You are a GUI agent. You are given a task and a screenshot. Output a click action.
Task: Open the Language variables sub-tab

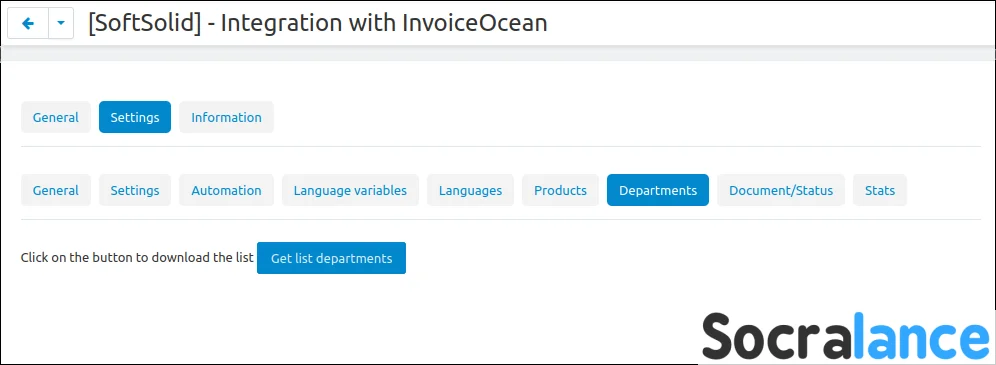[x=350, y=190]
